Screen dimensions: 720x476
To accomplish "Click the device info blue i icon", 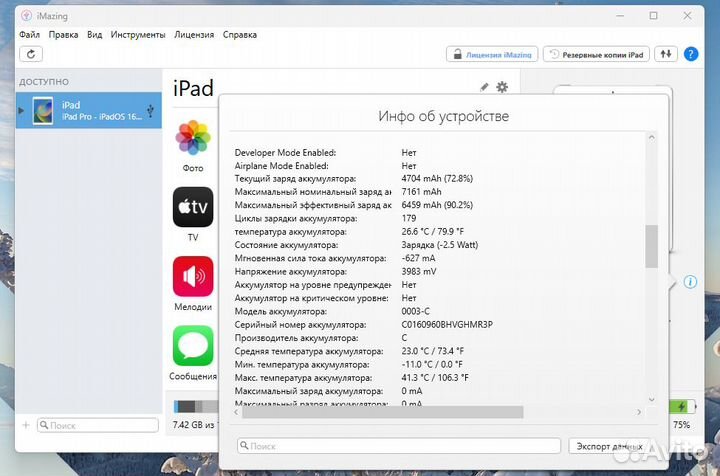I will (x=690, y=282).
